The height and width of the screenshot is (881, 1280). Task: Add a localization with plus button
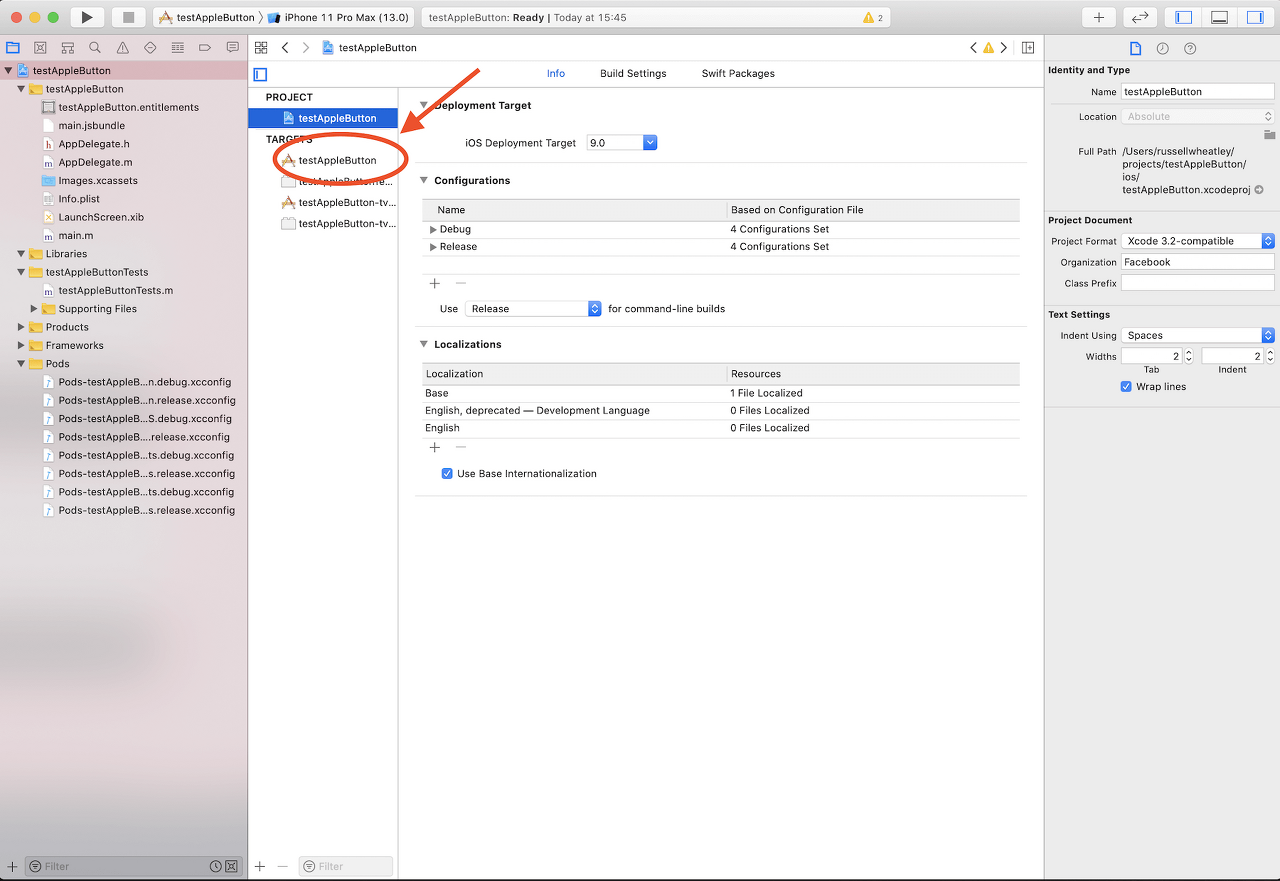click(434, 447)
